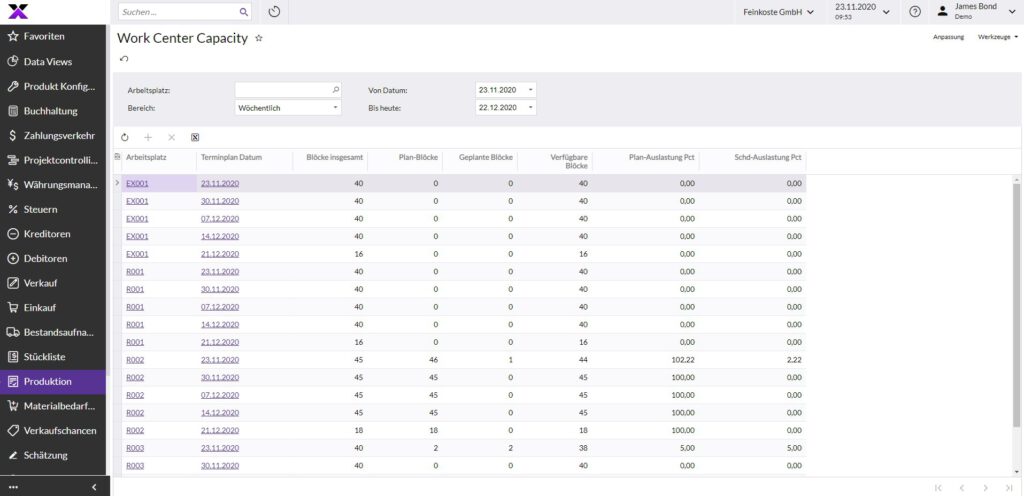Go to previous page arrow
This screenshot has height=496, width=1024.
[x=962, y=488]
